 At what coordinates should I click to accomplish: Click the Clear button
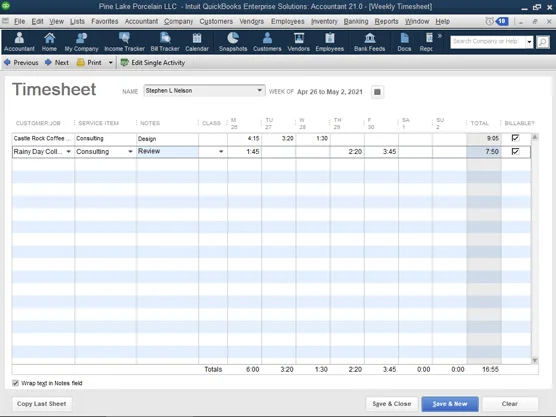point(510,404)
